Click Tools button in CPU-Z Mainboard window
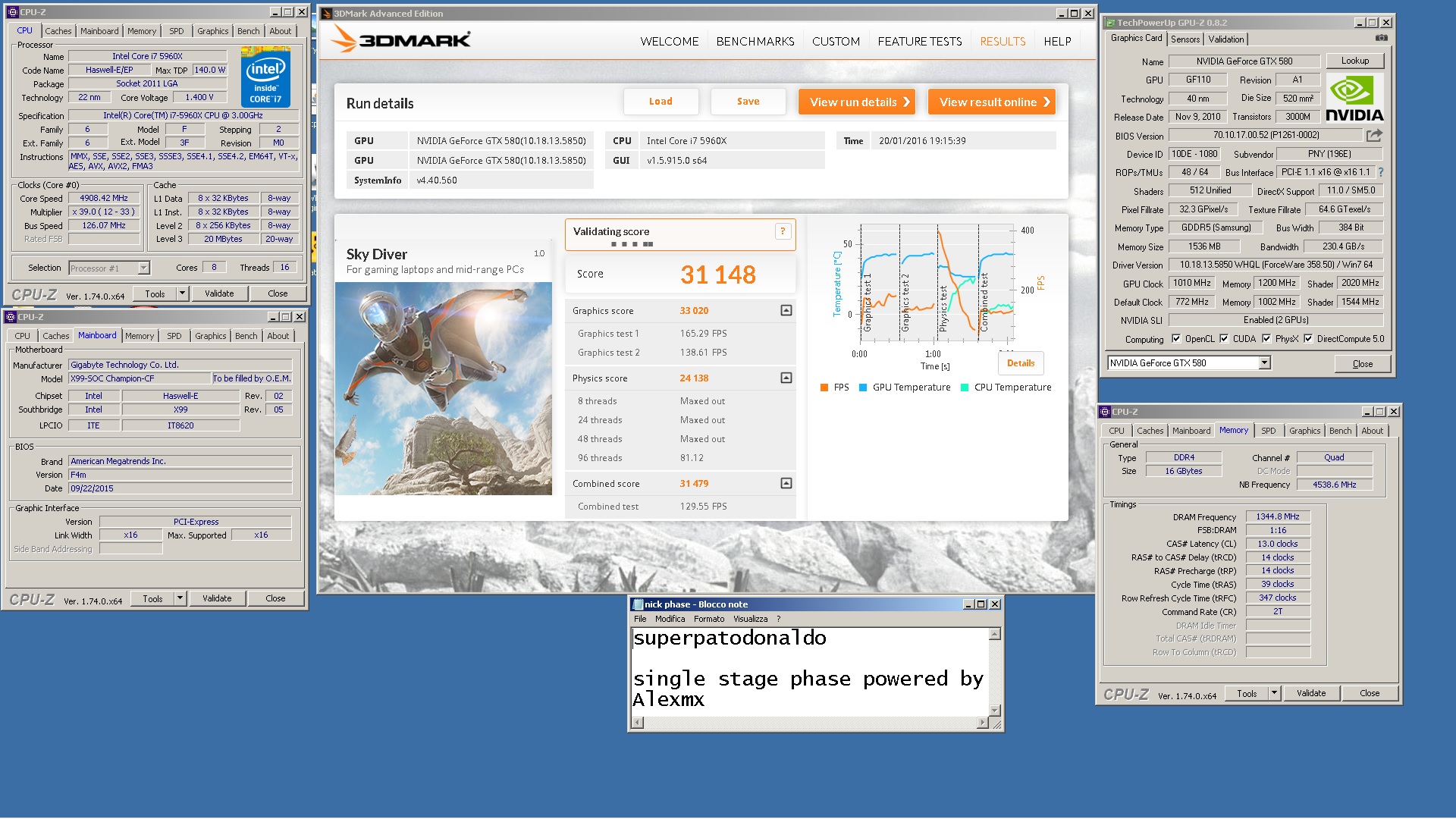Image resolution: width=1456 pixels, height=819 pixels. tap(152, 598)
